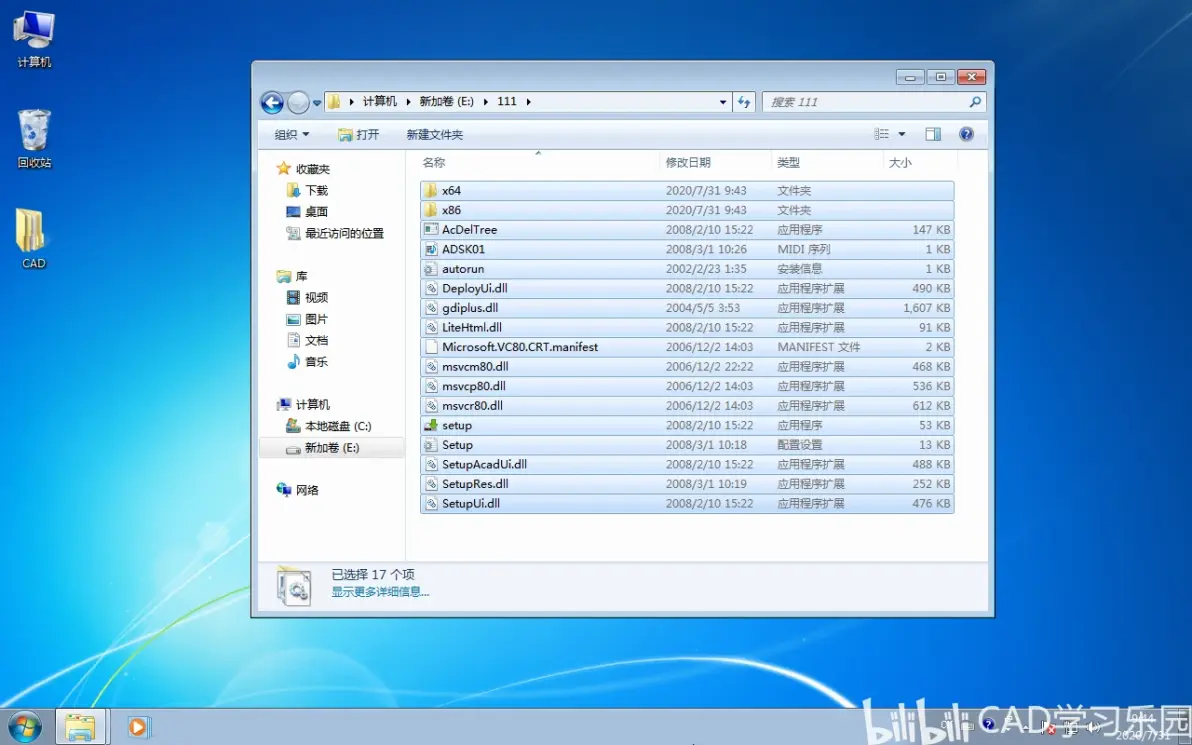Screen dimensions: 1192x745
Task: Expand arrow after 111 in address bar
Action: [528, 101]
